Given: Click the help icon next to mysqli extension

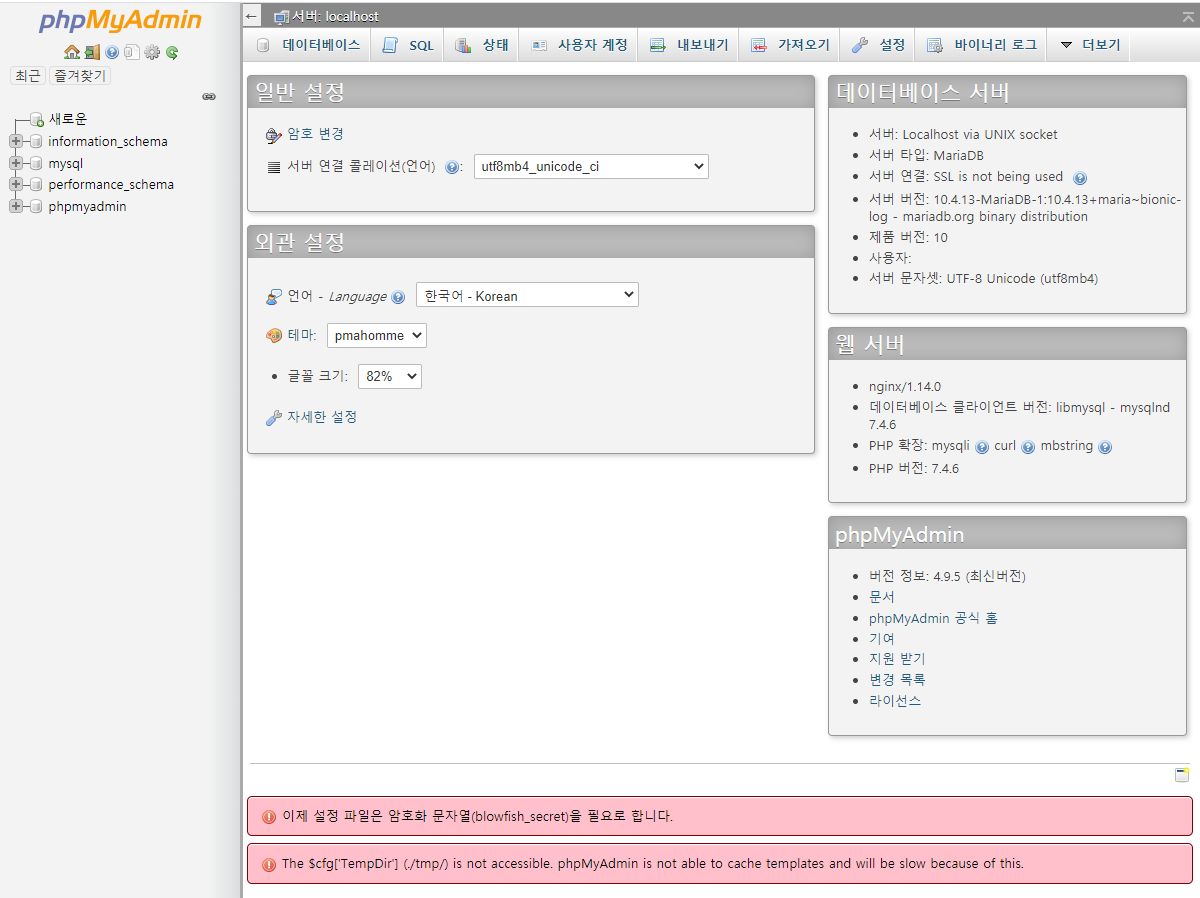Looking at the screenshot, I should pos(982,447).
